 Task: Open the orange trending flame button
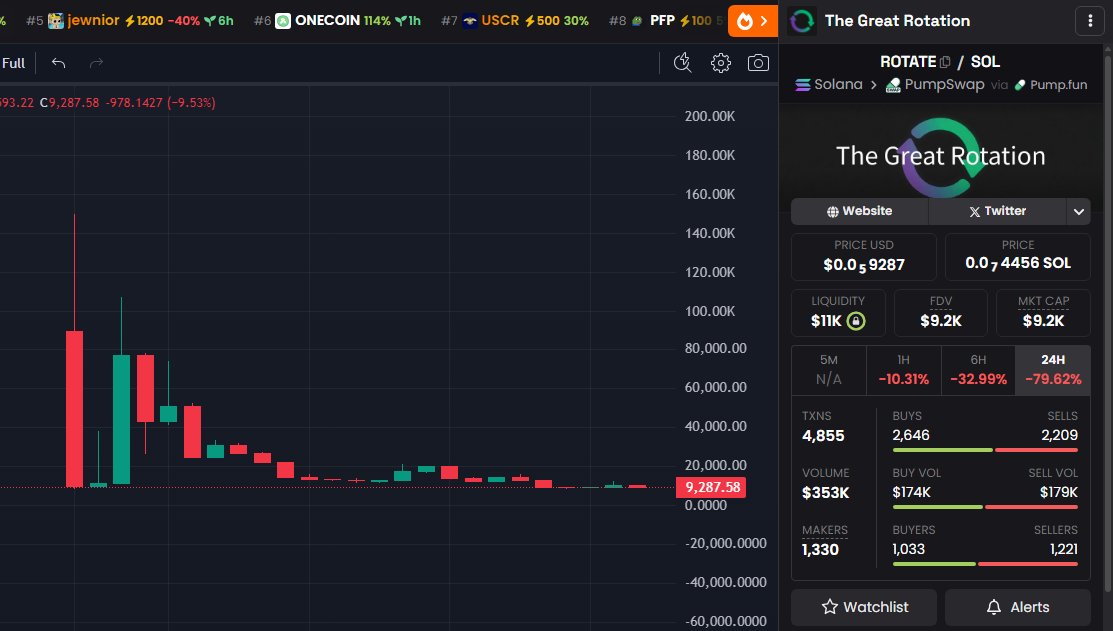[x=752, y=21]
